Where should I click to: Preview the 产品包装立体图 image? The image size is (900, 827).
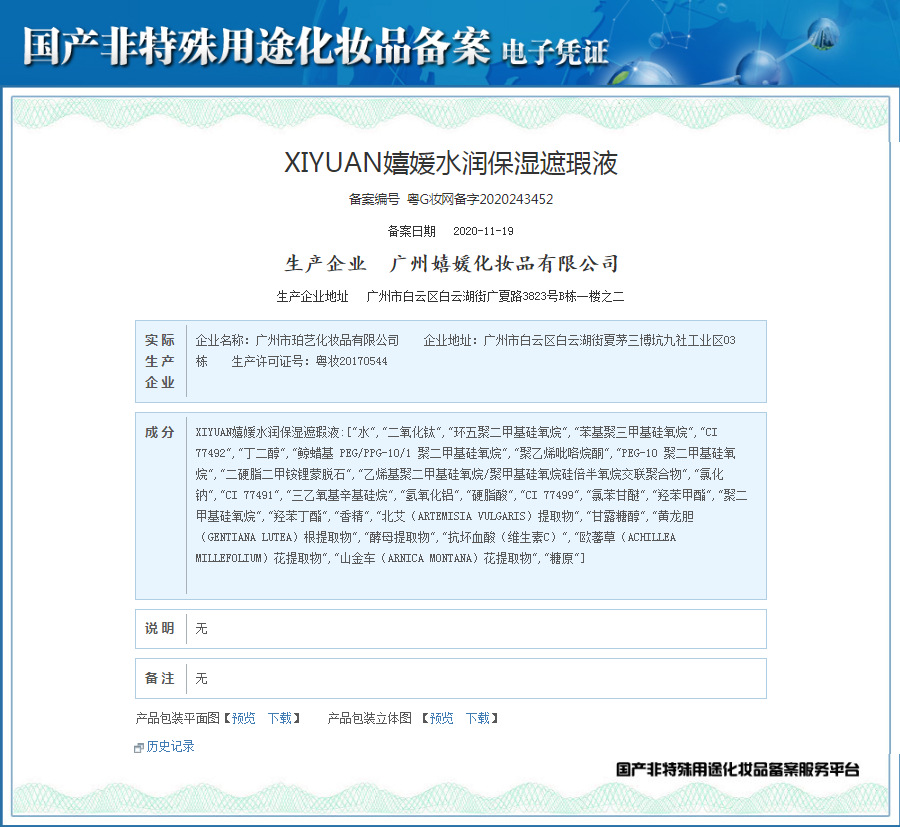(x=441, y=718)
